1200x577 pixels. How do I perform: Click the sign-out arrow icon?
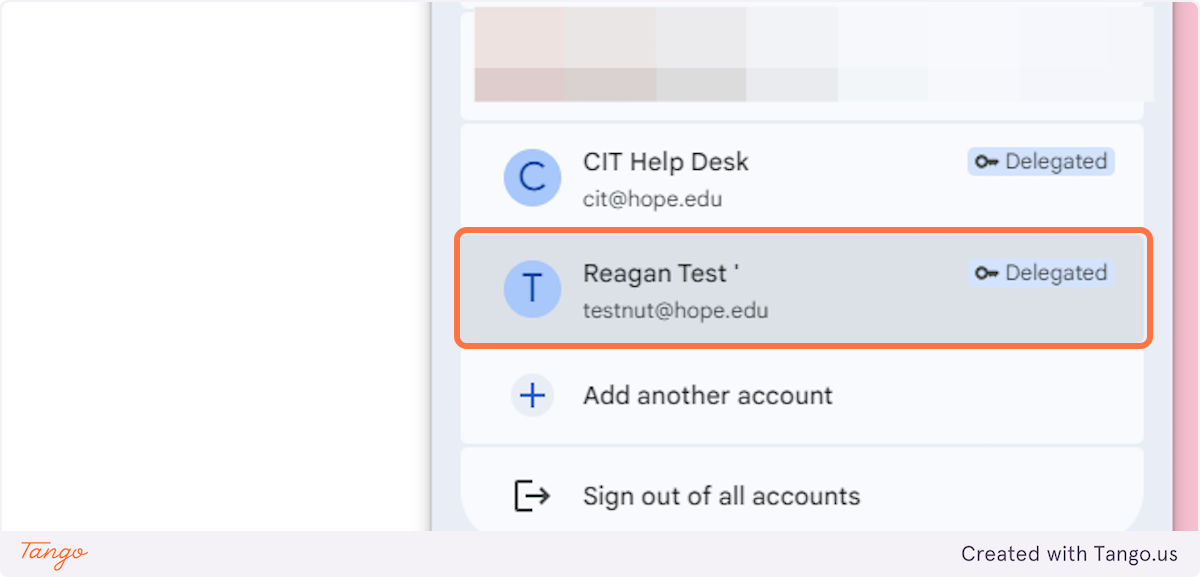532,496
